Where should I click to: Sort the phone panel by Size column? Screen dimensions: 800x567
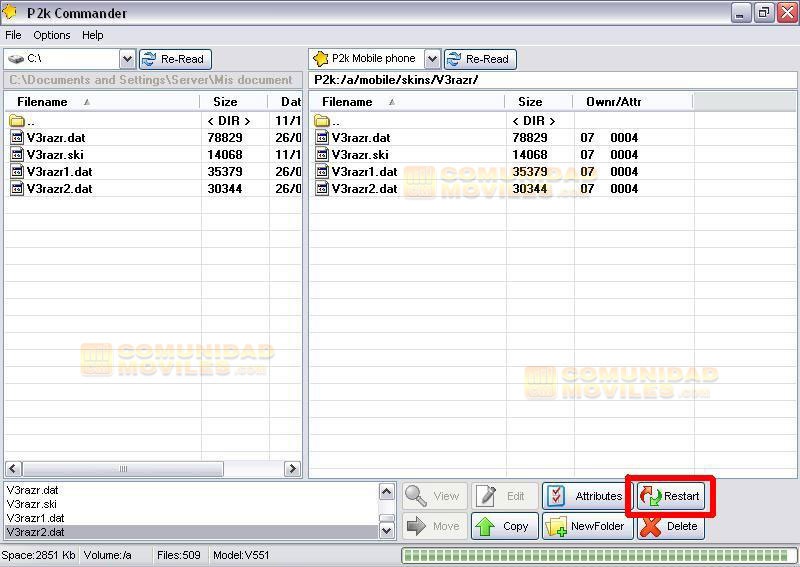pos(530,102)
